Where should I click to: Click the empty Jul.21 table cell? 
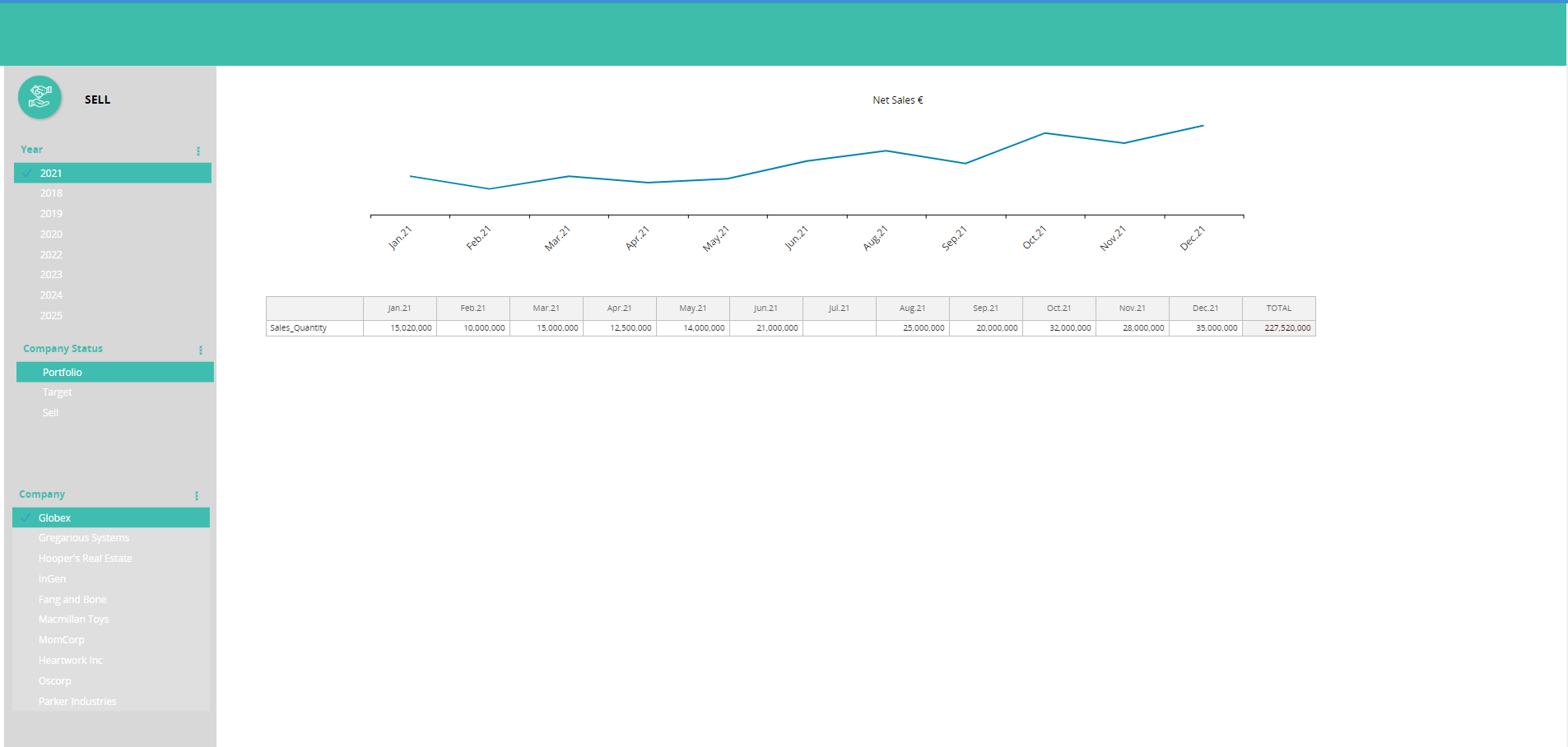(x=839, y=328)
